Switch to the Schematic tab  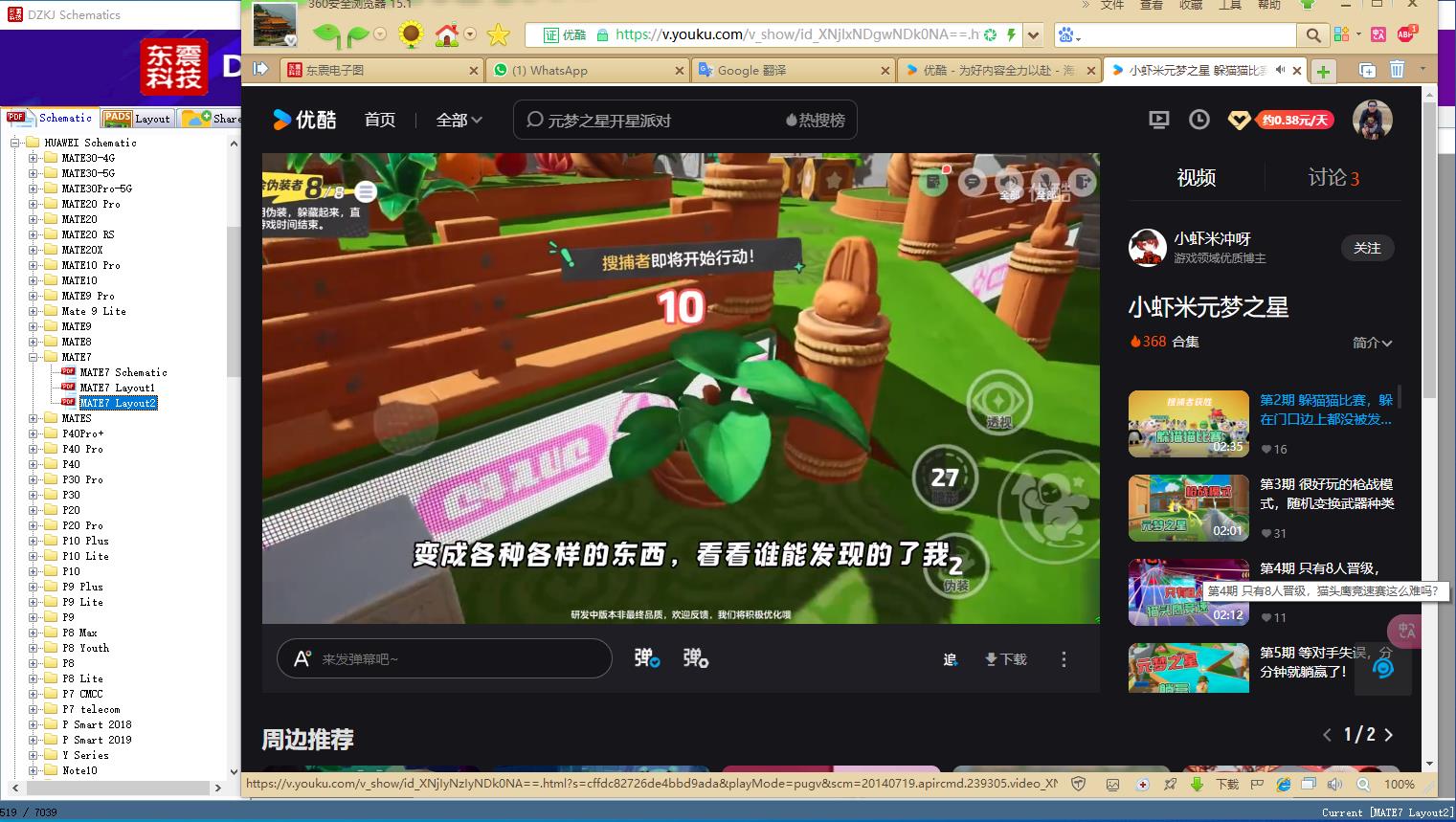pos(50,118)
